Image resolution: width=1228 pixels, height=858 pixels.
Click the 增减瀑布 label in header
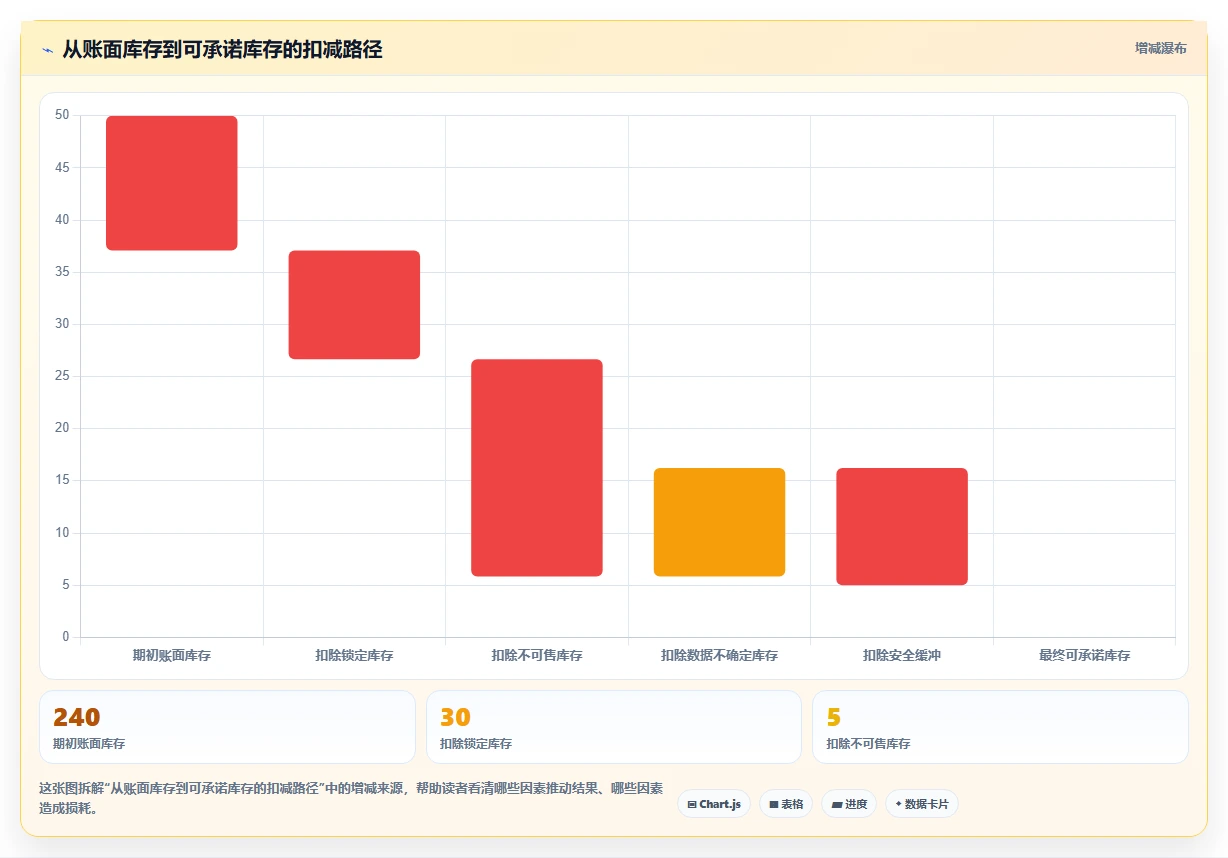coord(1160,48)
